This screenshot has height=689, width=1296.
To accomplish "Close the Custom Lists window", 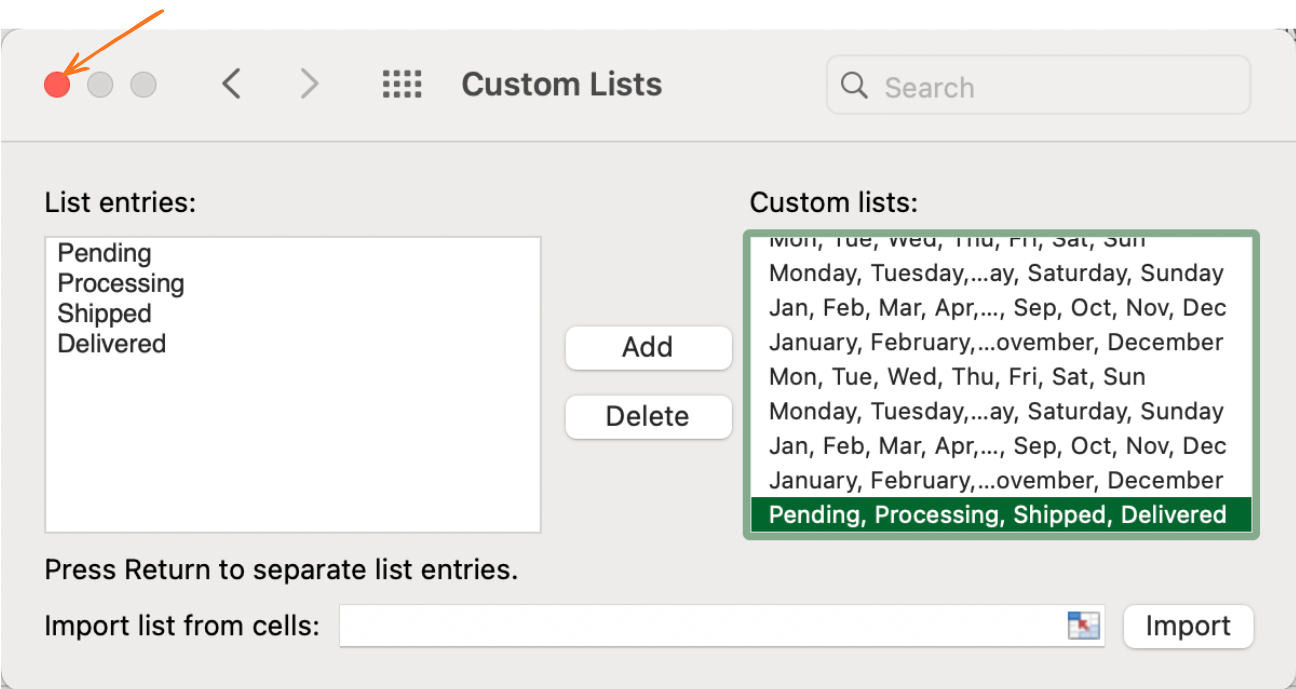I will [x=57, y=85].
